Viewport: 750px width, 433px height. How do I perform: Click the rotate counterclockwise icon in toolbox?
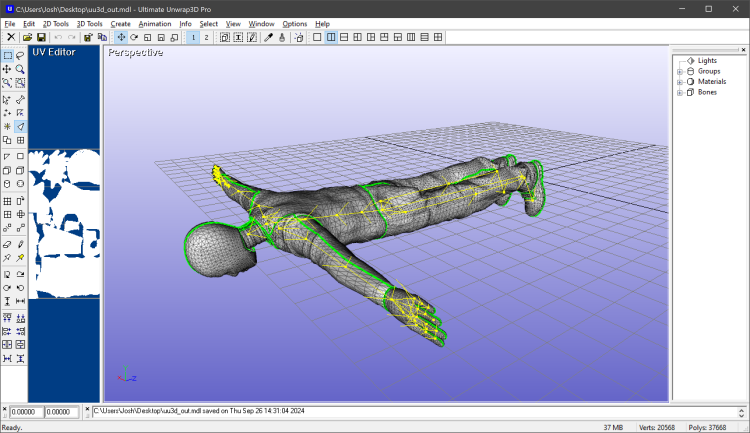(20, 288)
